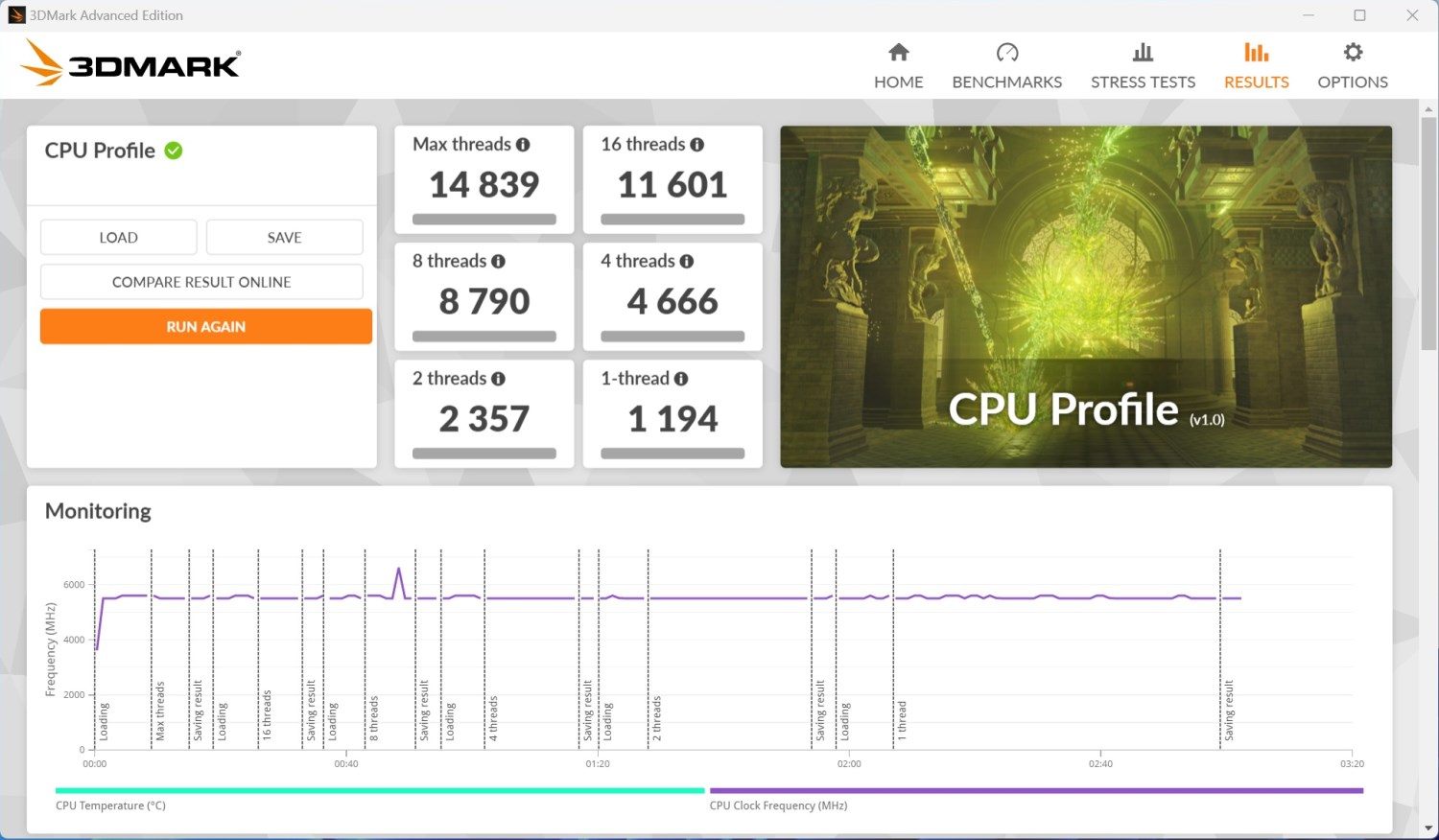The height and width of the screenshot is (840, 1439).
Task: Click the '16 threads' marker in chart
Action: click(x=267, y=715)
